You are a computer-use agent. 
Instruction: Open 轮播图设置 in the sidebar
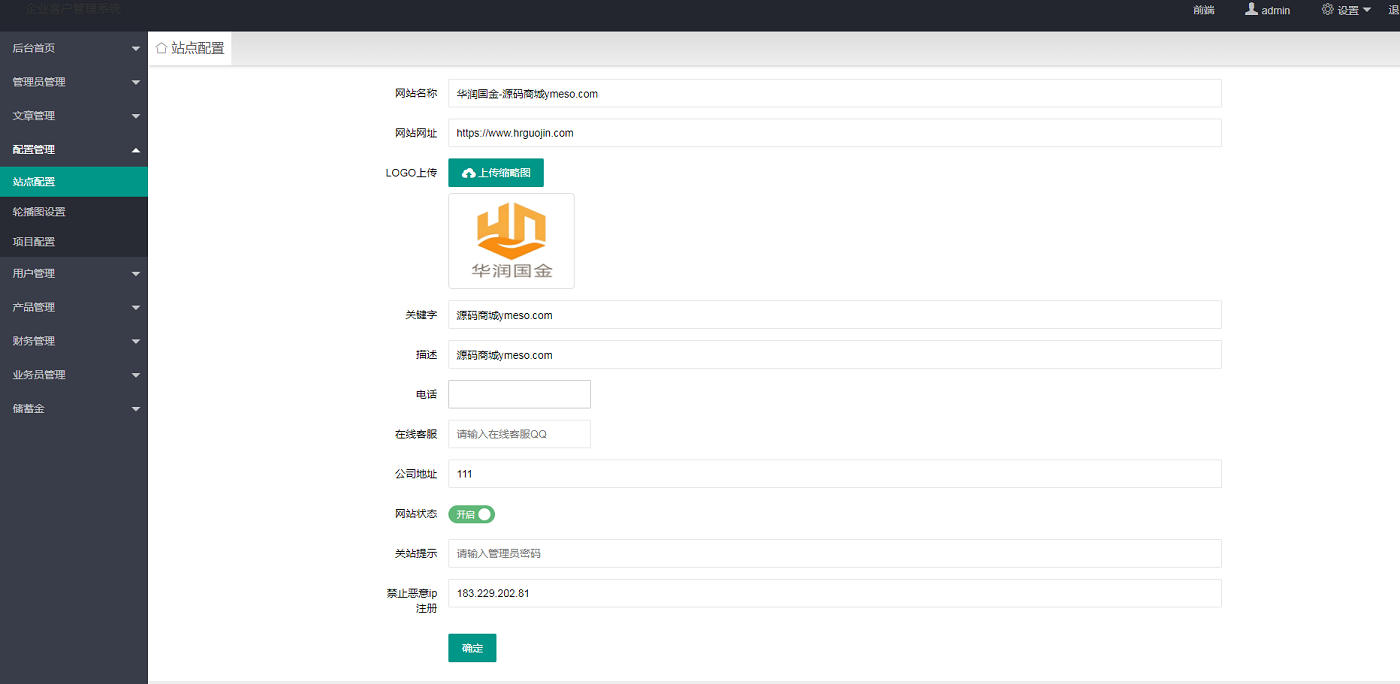coord(39,212)
